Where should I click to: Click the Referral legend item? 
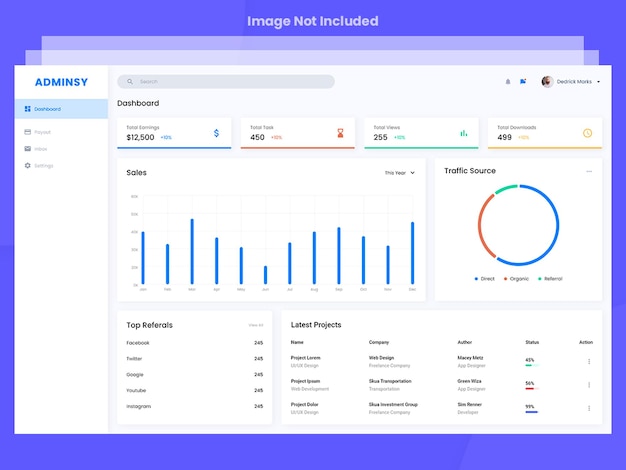tap(550, 279)
